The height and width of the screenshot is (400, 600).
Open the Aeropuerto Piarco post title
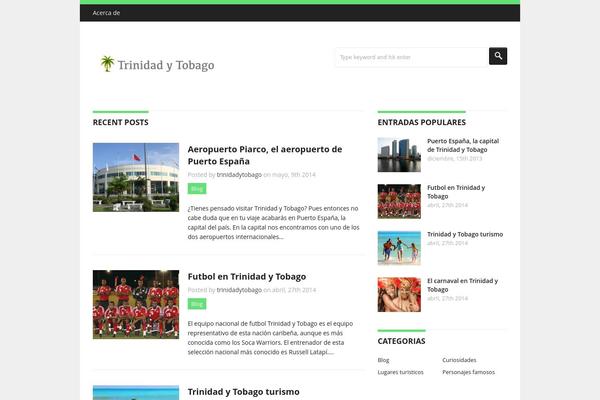coord(265,155)
